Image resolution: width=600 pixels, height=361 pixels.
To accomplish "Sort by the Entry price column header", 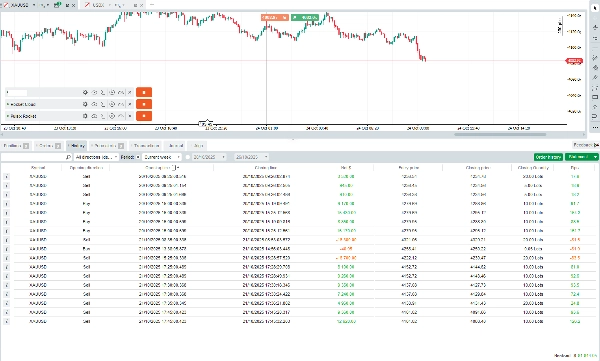I will tap(408, 168).
